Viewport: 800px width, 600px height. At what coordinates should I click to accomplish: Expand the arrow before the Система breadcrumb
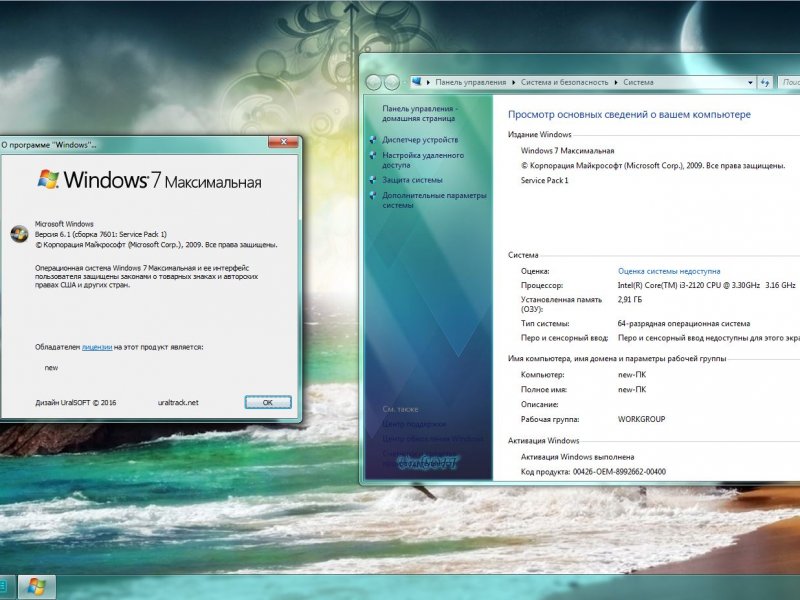[x=616, y=82]
